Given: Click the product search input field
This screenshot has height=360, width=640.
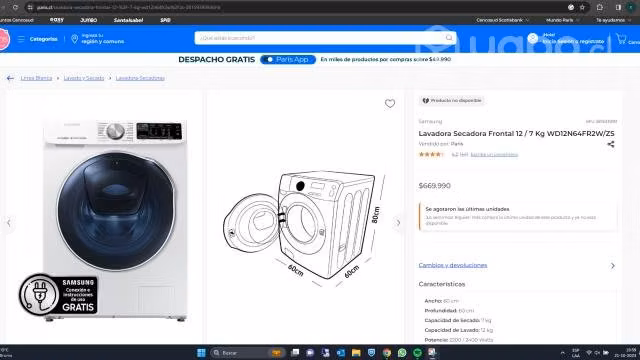Looking at the screenshot, I should [325, 38].
